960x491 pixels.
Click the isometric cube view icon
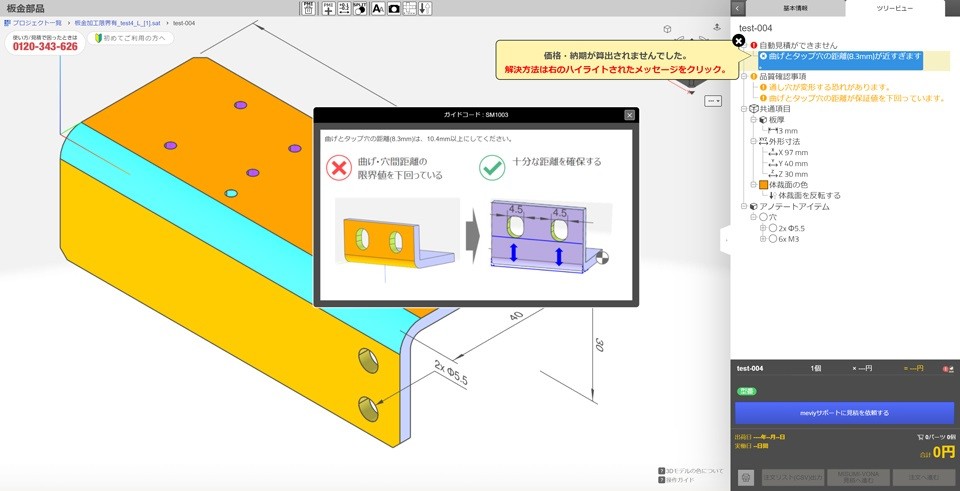point(667,29)
